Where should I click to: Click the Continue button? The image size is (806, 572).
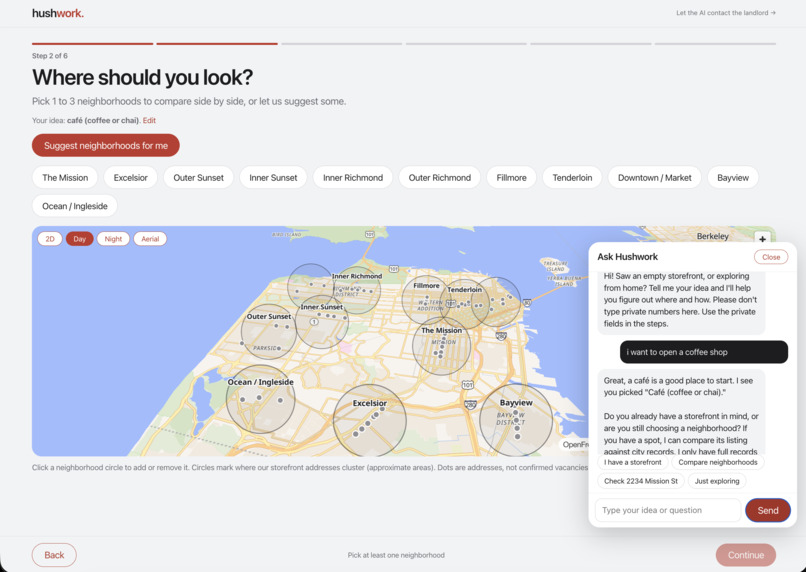(745, 555)
